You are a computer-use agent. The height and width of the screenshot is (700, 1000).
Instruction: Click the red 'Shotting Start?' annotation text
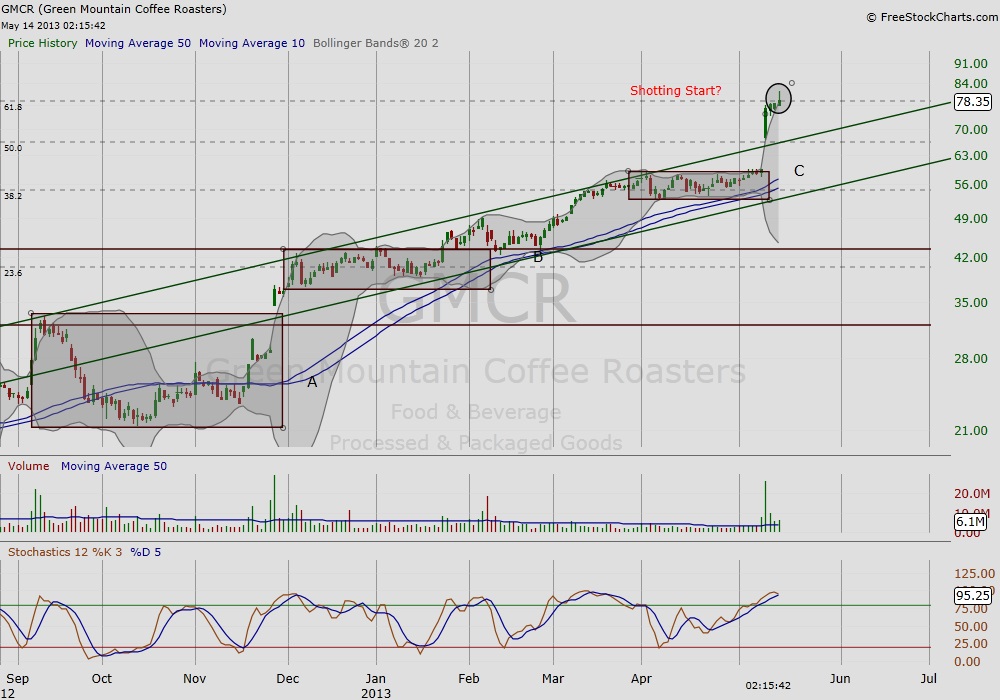(675, 91)
